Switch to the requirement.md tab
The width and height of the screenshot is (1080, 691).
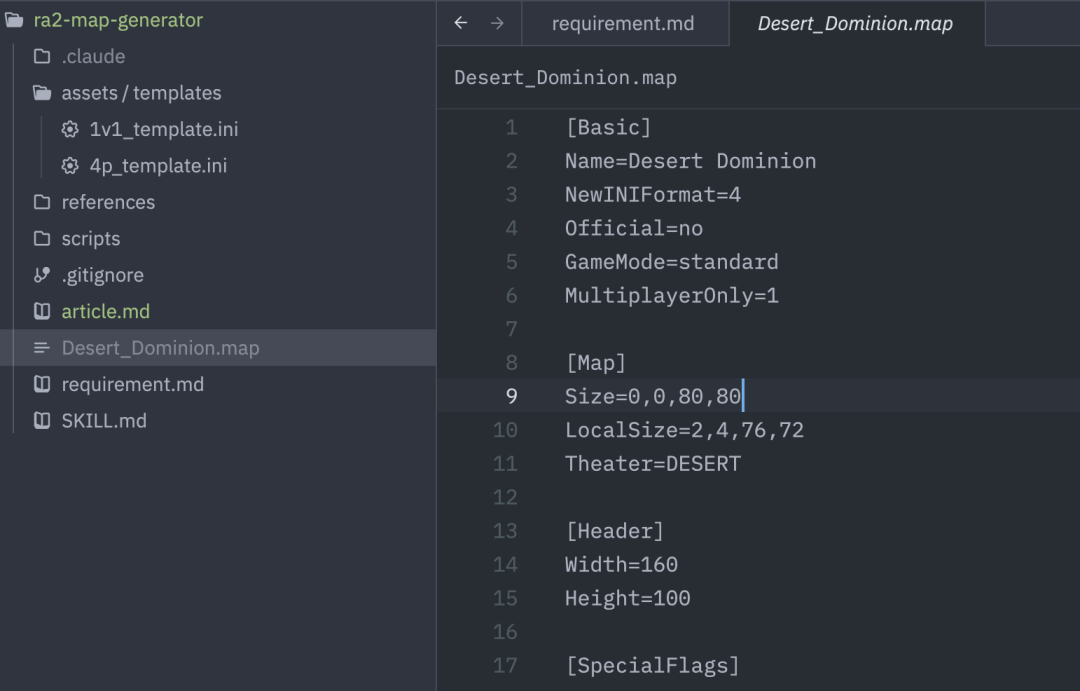tap(622, 23)
